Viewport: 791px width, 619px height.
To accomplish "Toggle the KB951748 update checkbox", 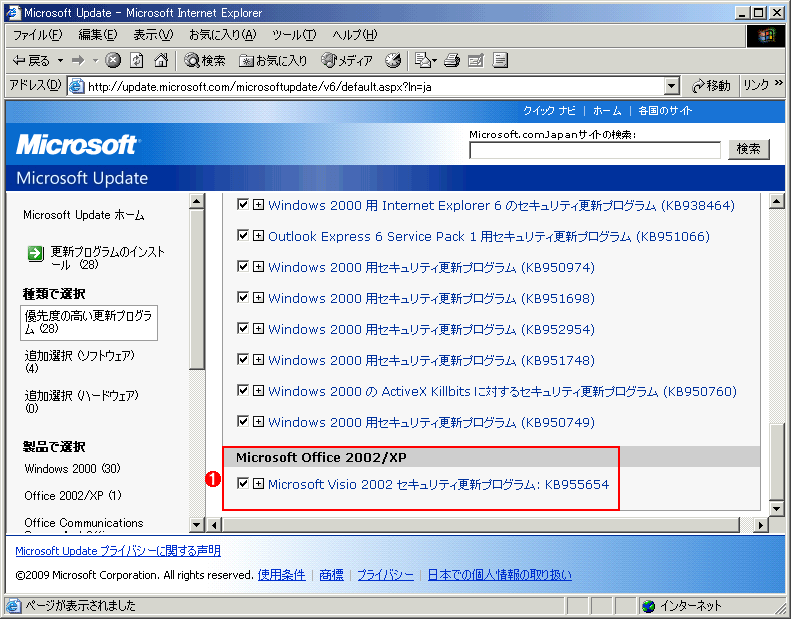I will click(243, 359).
